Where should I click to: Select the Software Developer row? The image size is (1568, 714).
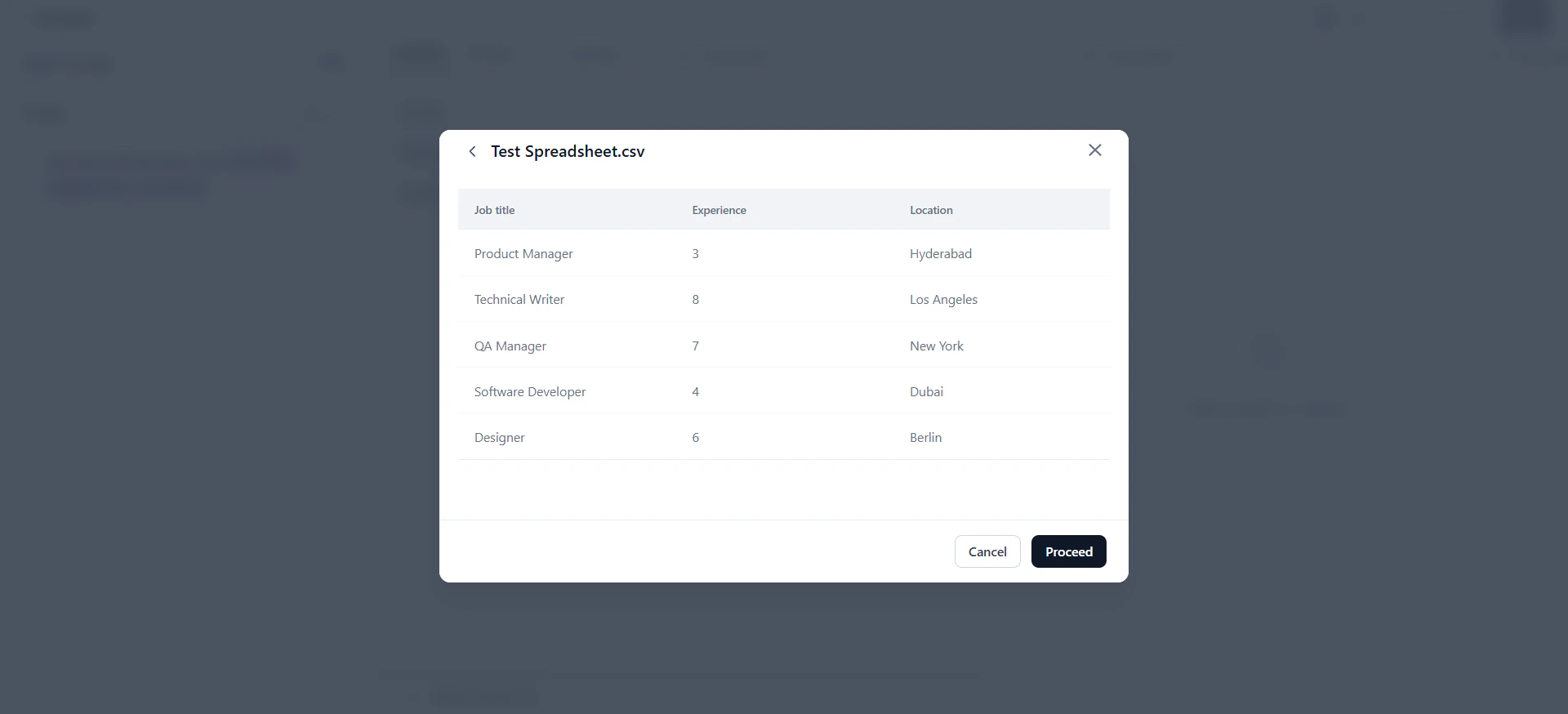[x=529, y=391]
